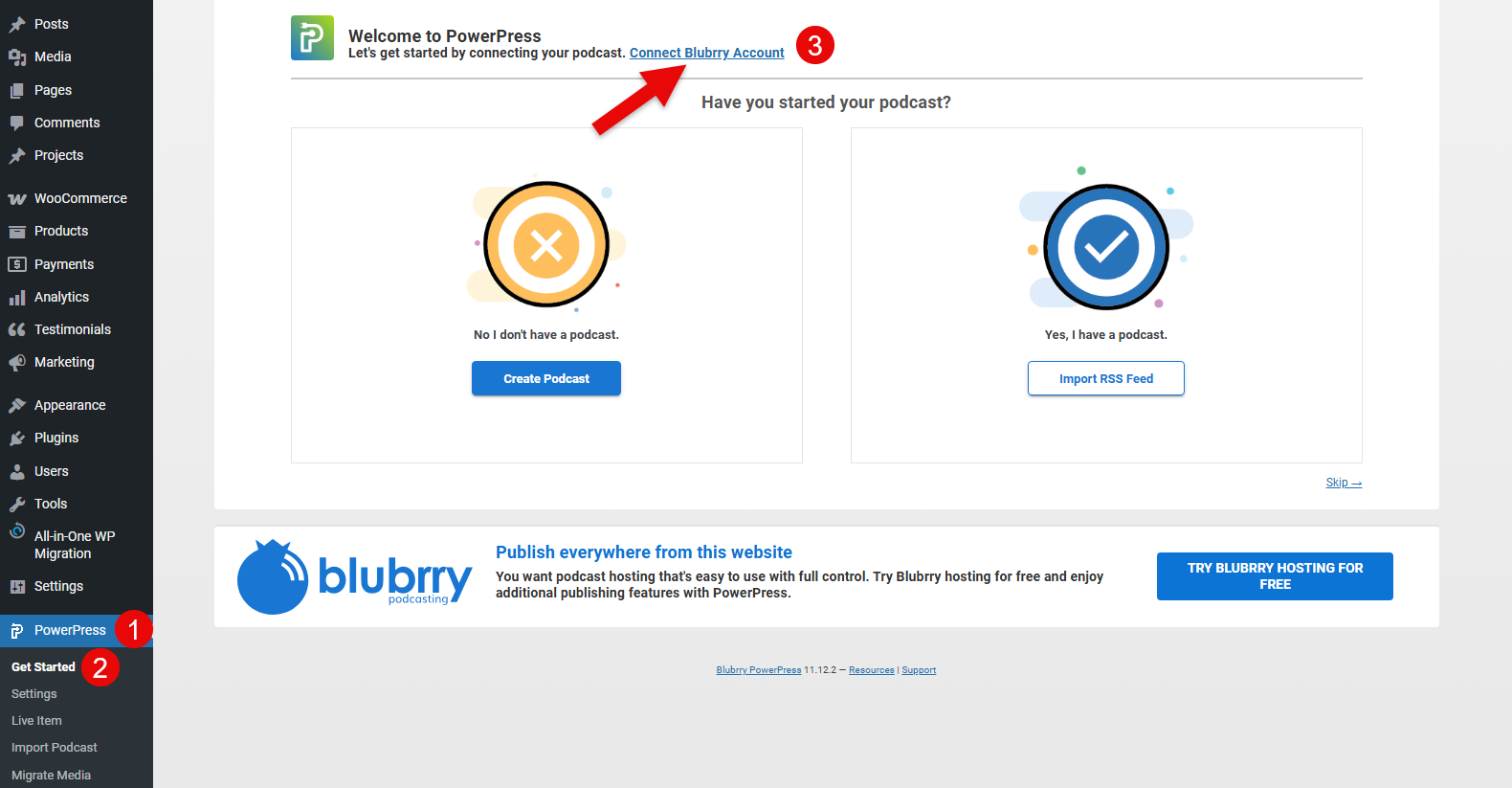The height and width of the screenshot is (788, 1512).
Task: Click the Marketing megaphone icon
Action: click(x=17, y=363)
